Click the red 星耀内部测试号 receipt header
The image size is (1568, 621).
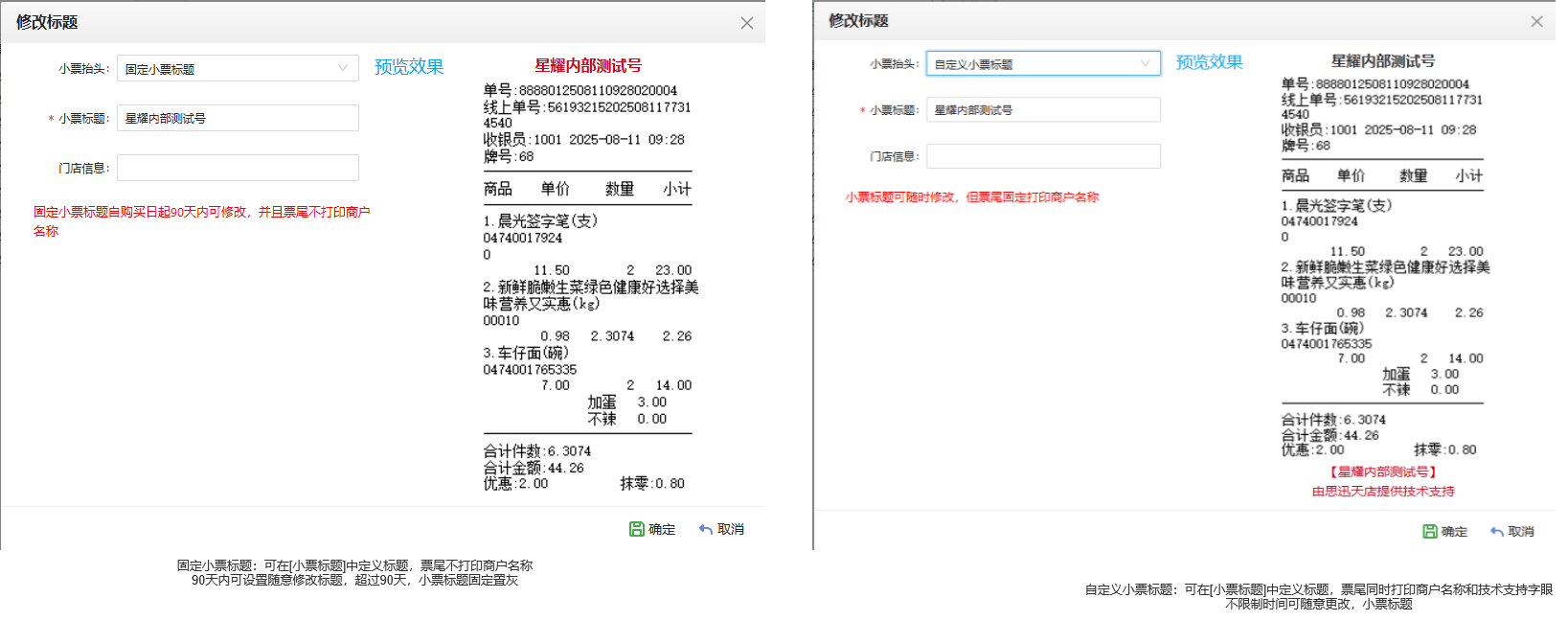tap(587, 65)
